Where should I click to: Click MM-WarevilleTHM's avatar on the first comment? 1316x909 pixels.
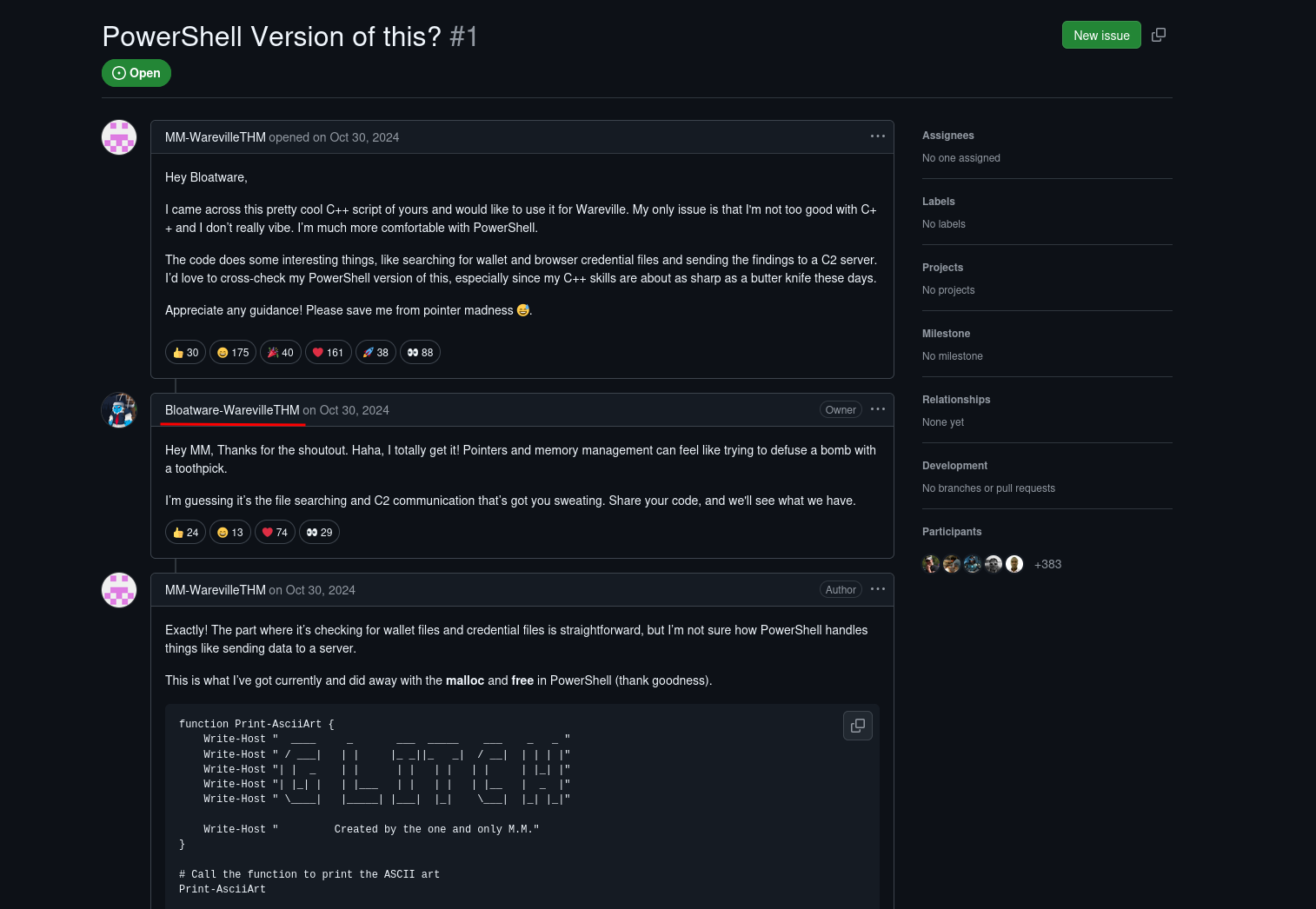[119, 137]
